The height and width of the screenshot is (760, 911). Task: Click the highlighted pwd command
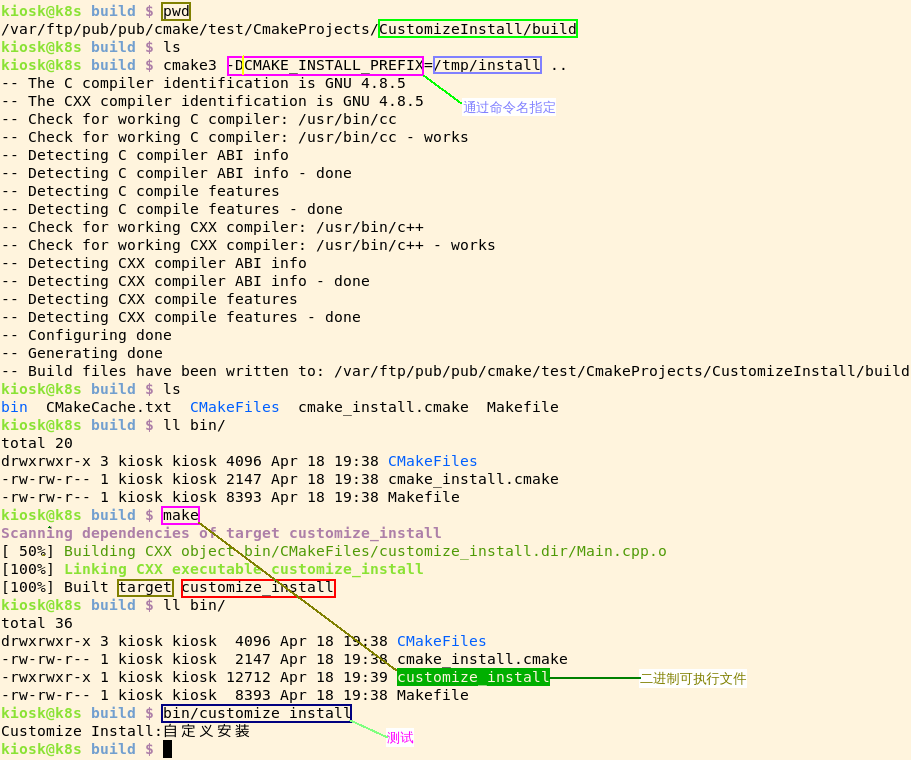175,11
